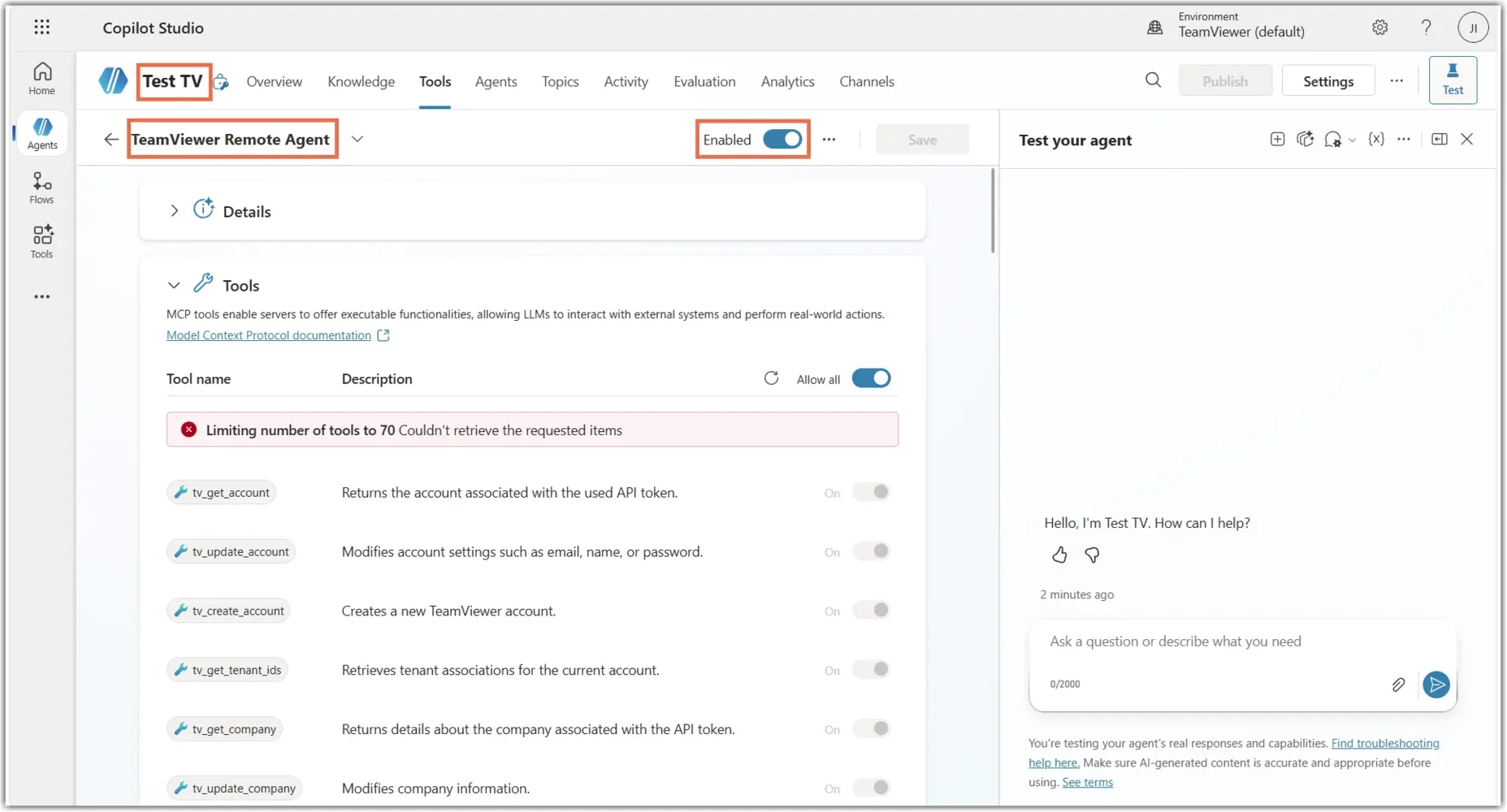Image resolution: width=1507 pixels, height=812 pixels.
Task: Click the agent status icon beside Test TV
Action: [222, 81]
